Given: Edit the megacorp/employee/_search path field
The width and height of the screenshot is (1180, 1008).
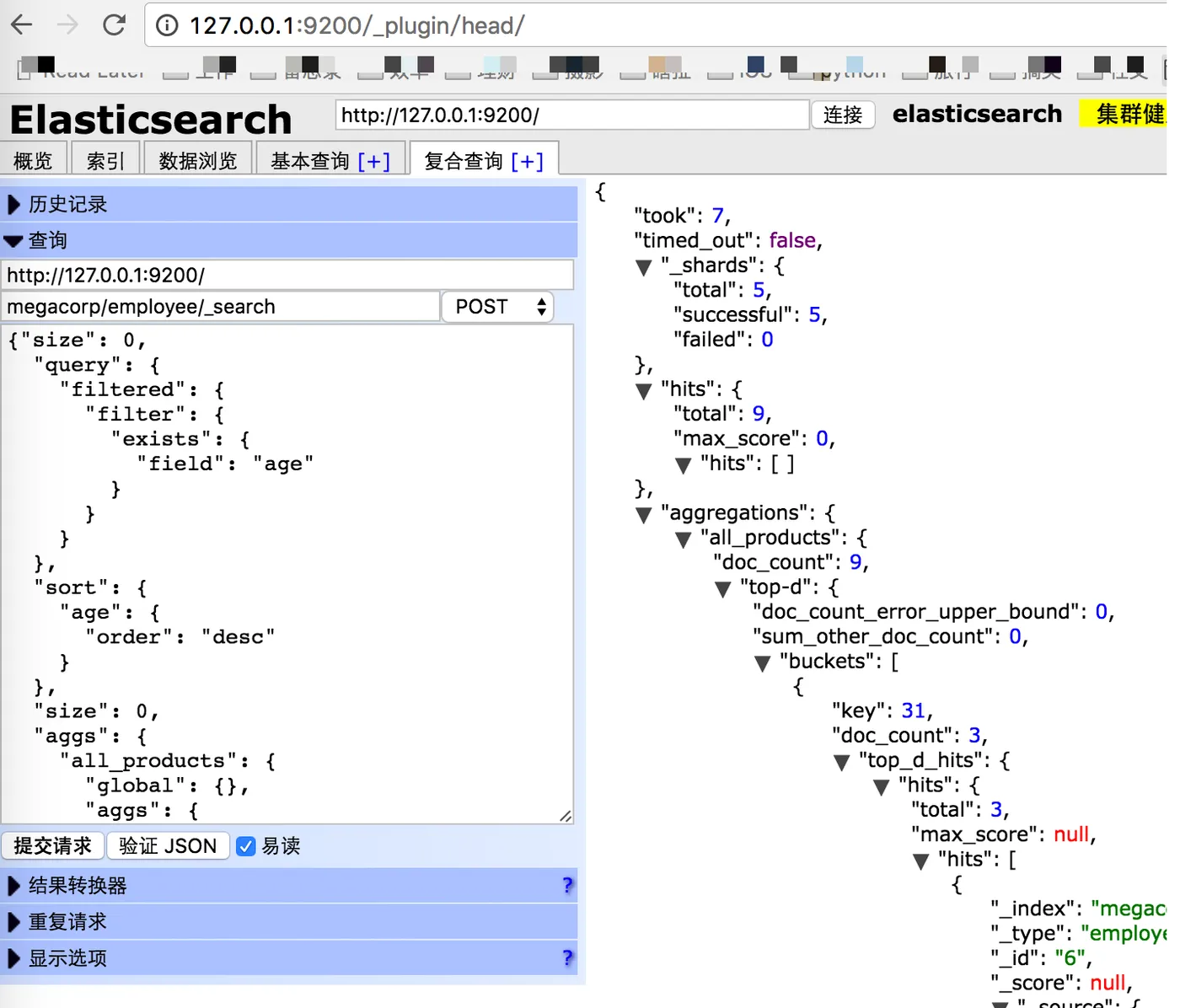Looking at the screenshot, I should [221, 307].
